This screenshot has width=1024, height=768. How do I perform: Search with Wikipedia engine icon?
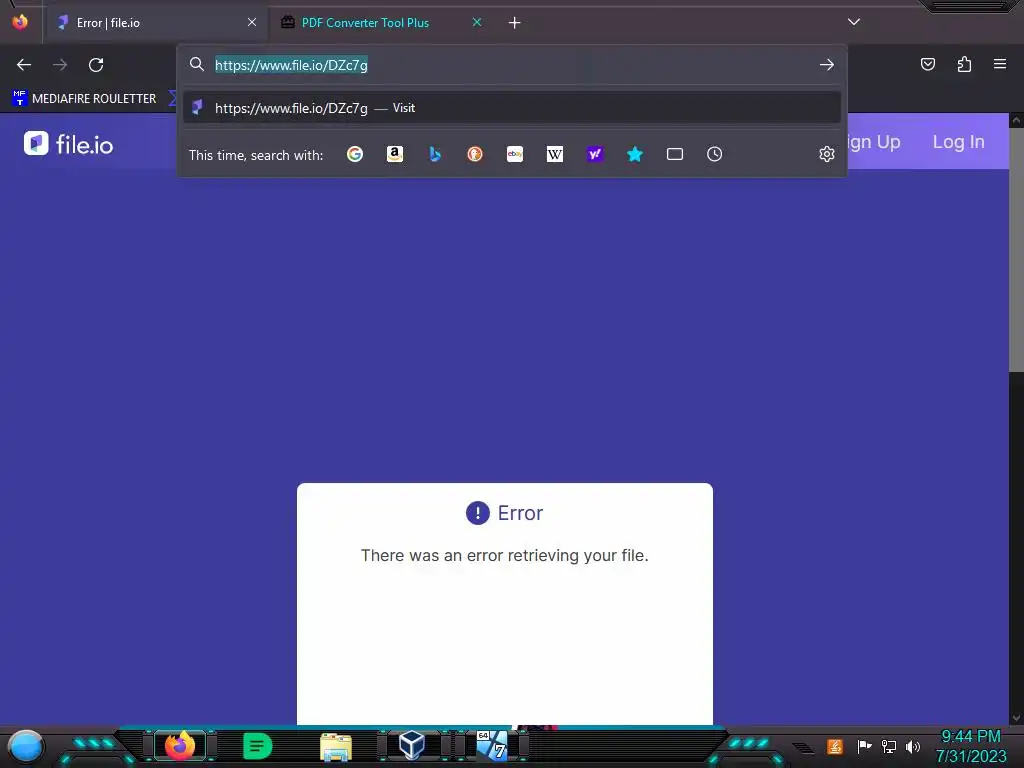tap(554, 154)
